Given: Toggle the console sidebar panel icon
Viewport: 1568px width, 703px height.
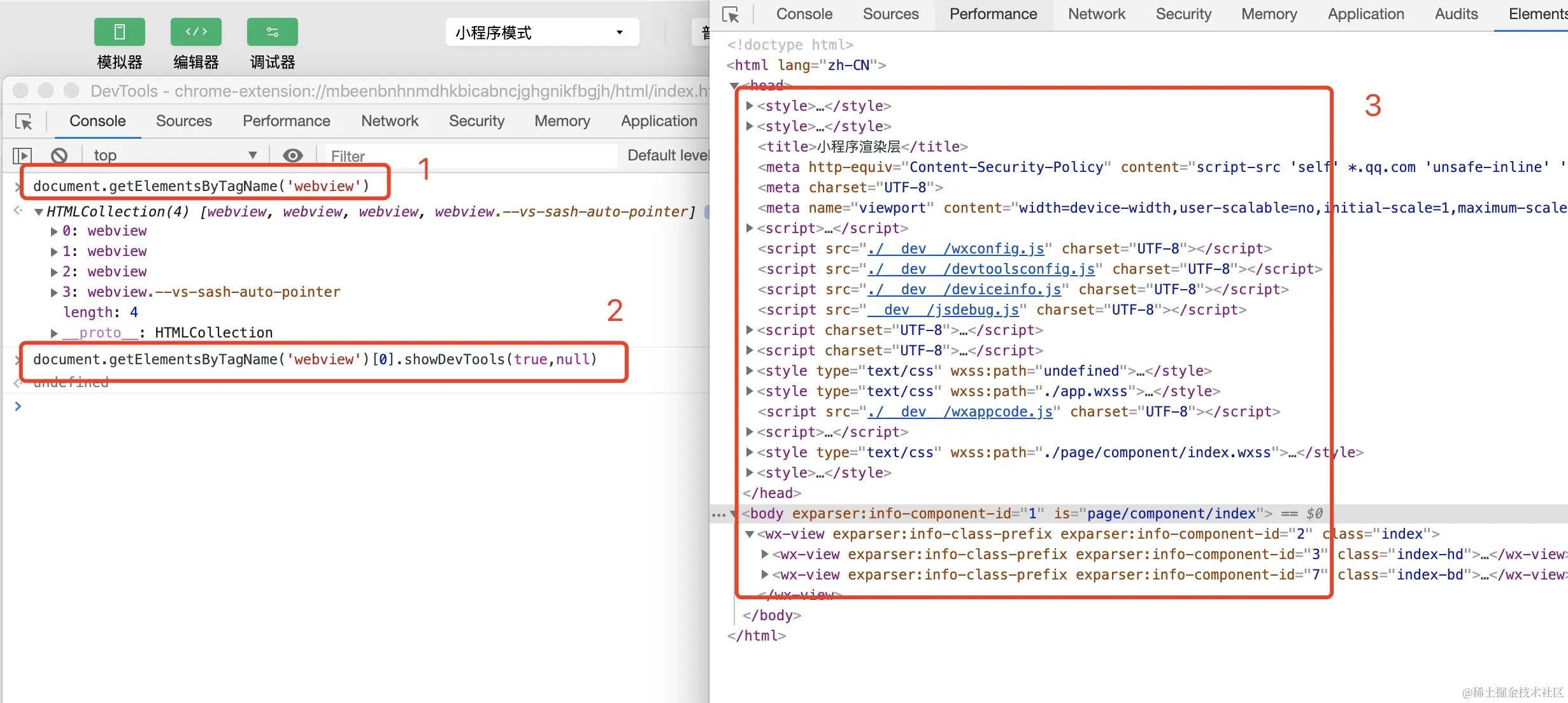Looking at the screenshot, I should (x=22, y=155).
